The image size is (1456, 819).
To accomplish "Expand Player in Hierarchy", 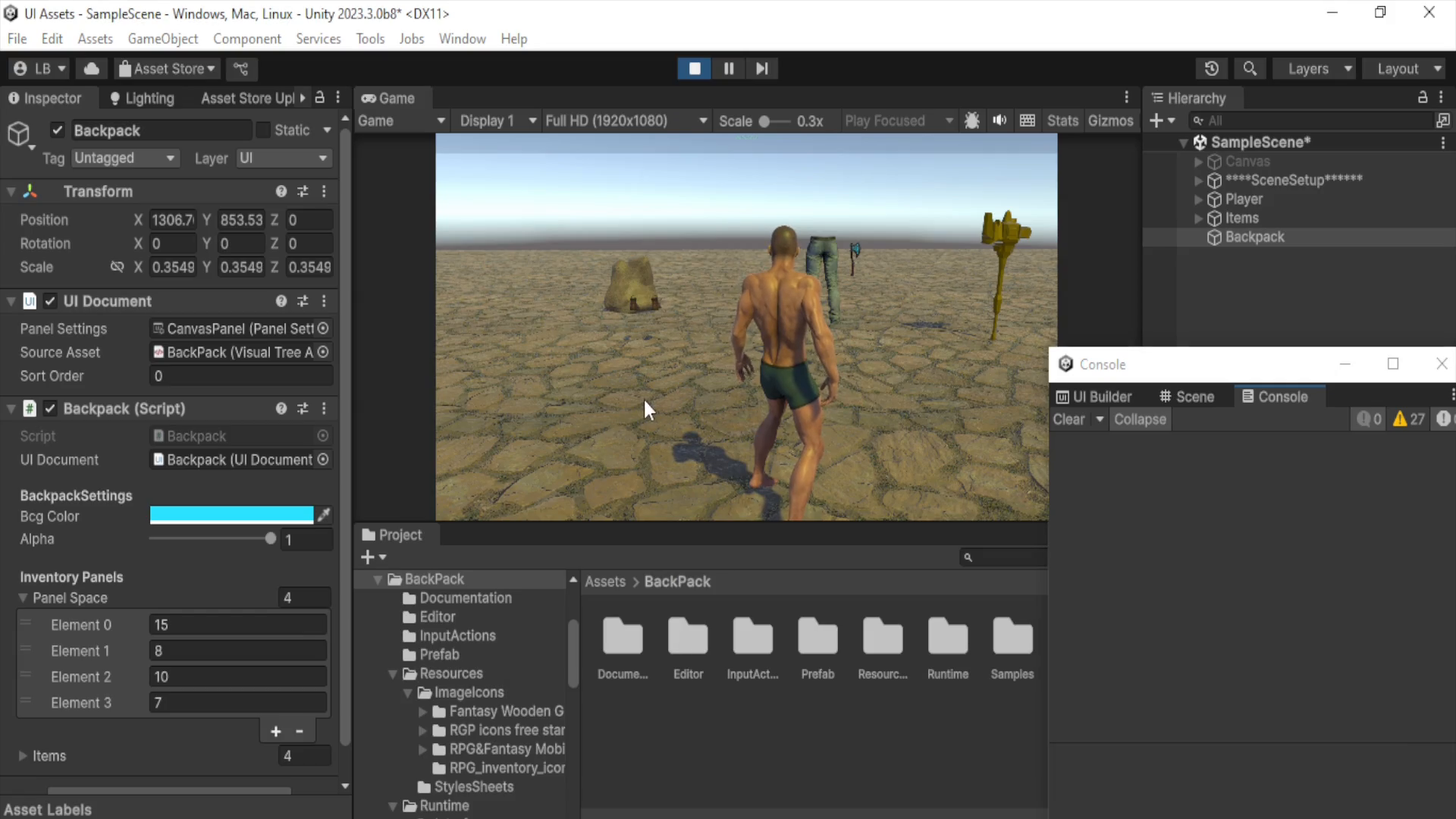I will 1198,199.
